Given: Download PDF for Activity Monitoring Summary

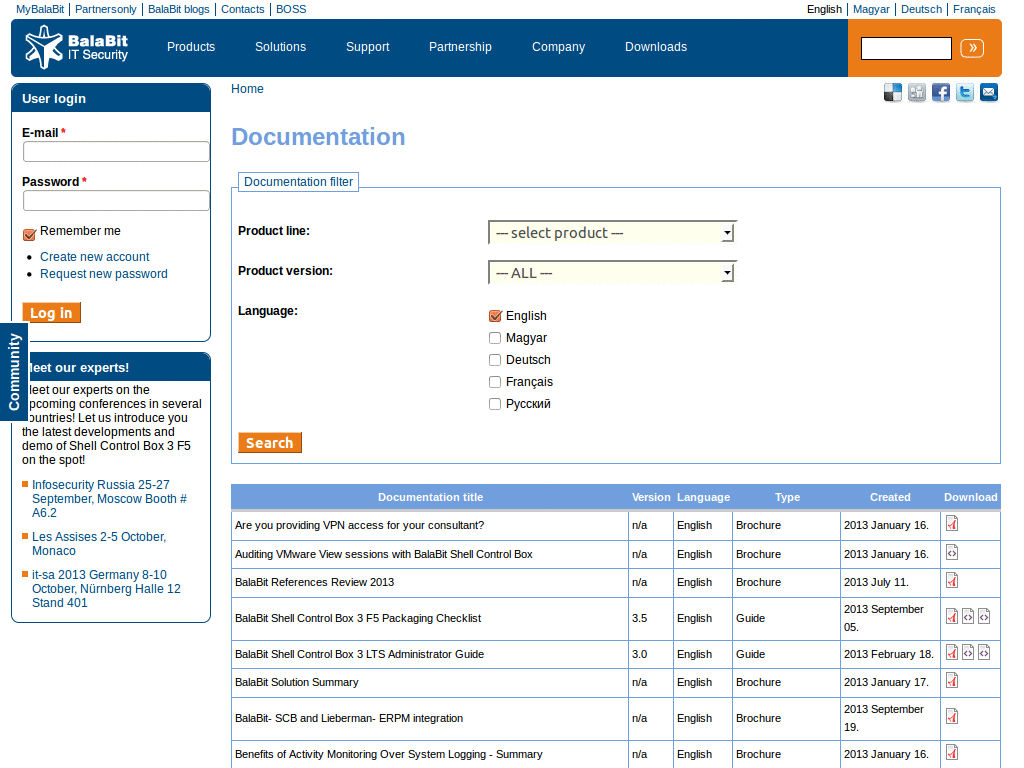Looking at the screenshot, I should 952,752.
